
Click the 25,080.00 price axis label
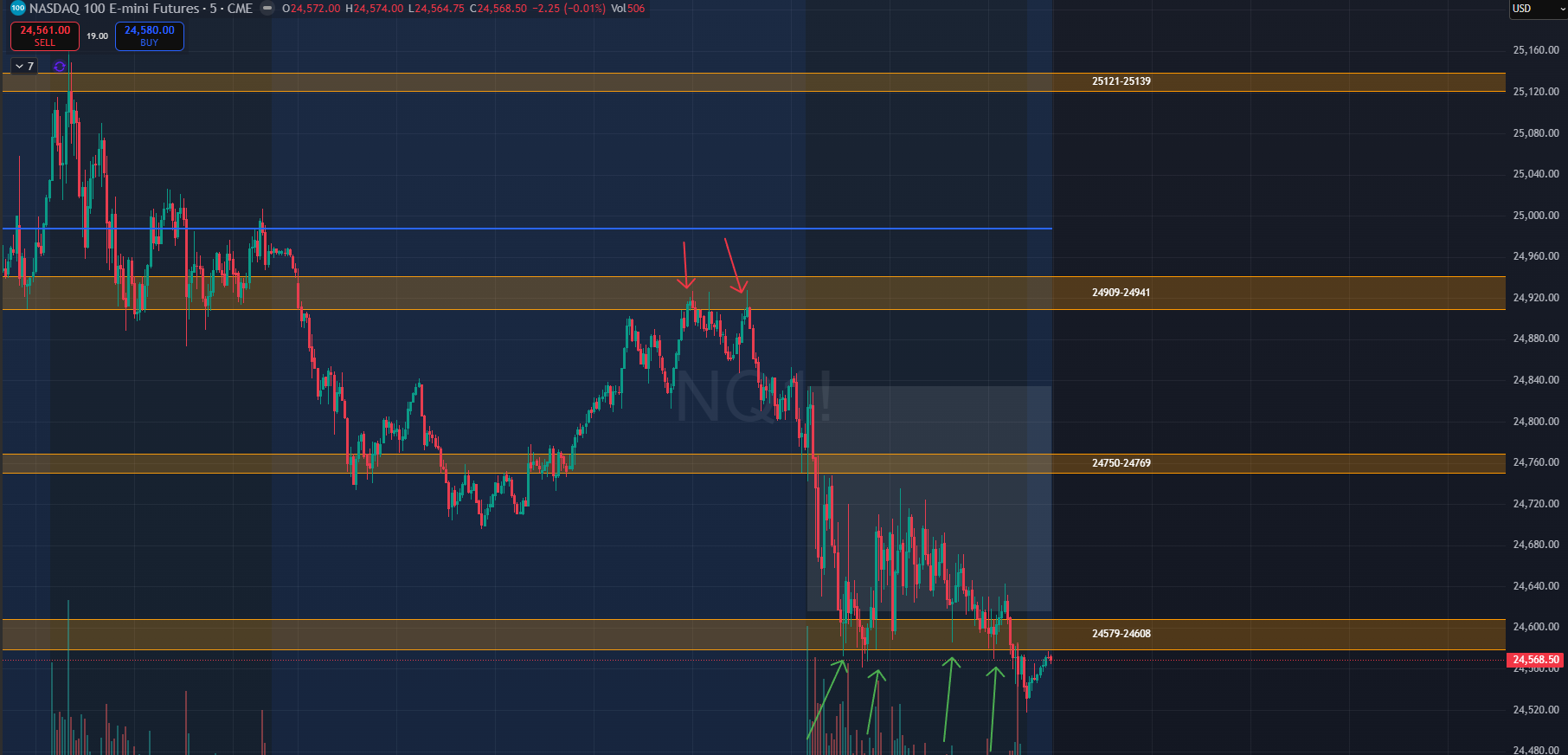point(1536,133)
